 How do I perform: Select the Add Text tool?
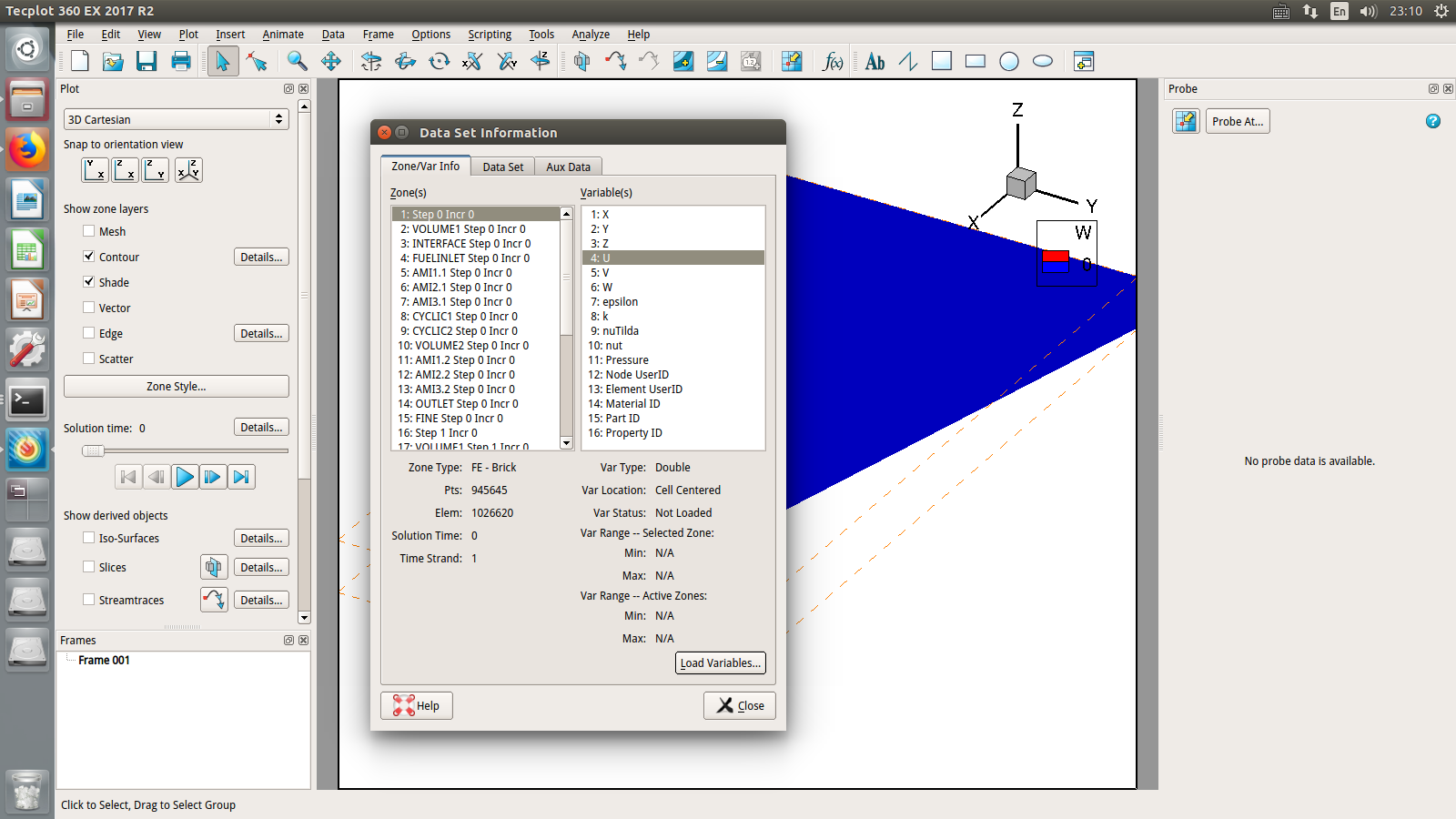tap(875, 61)
